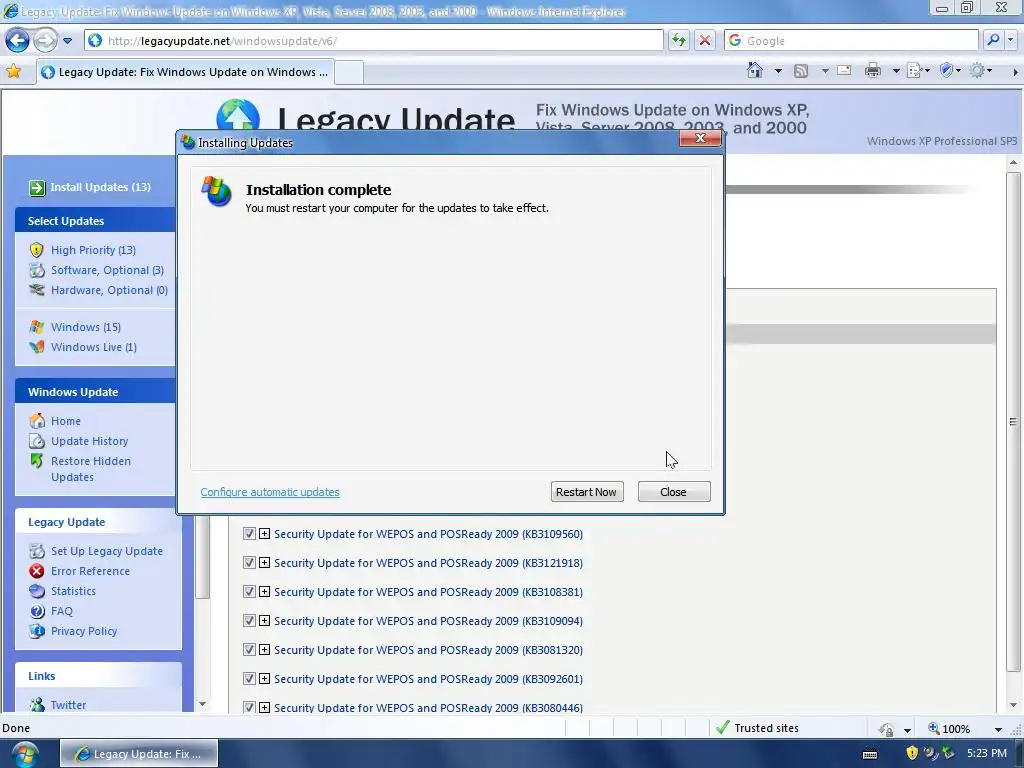Click Privacy Policy info icon

[x=37, y=631]
